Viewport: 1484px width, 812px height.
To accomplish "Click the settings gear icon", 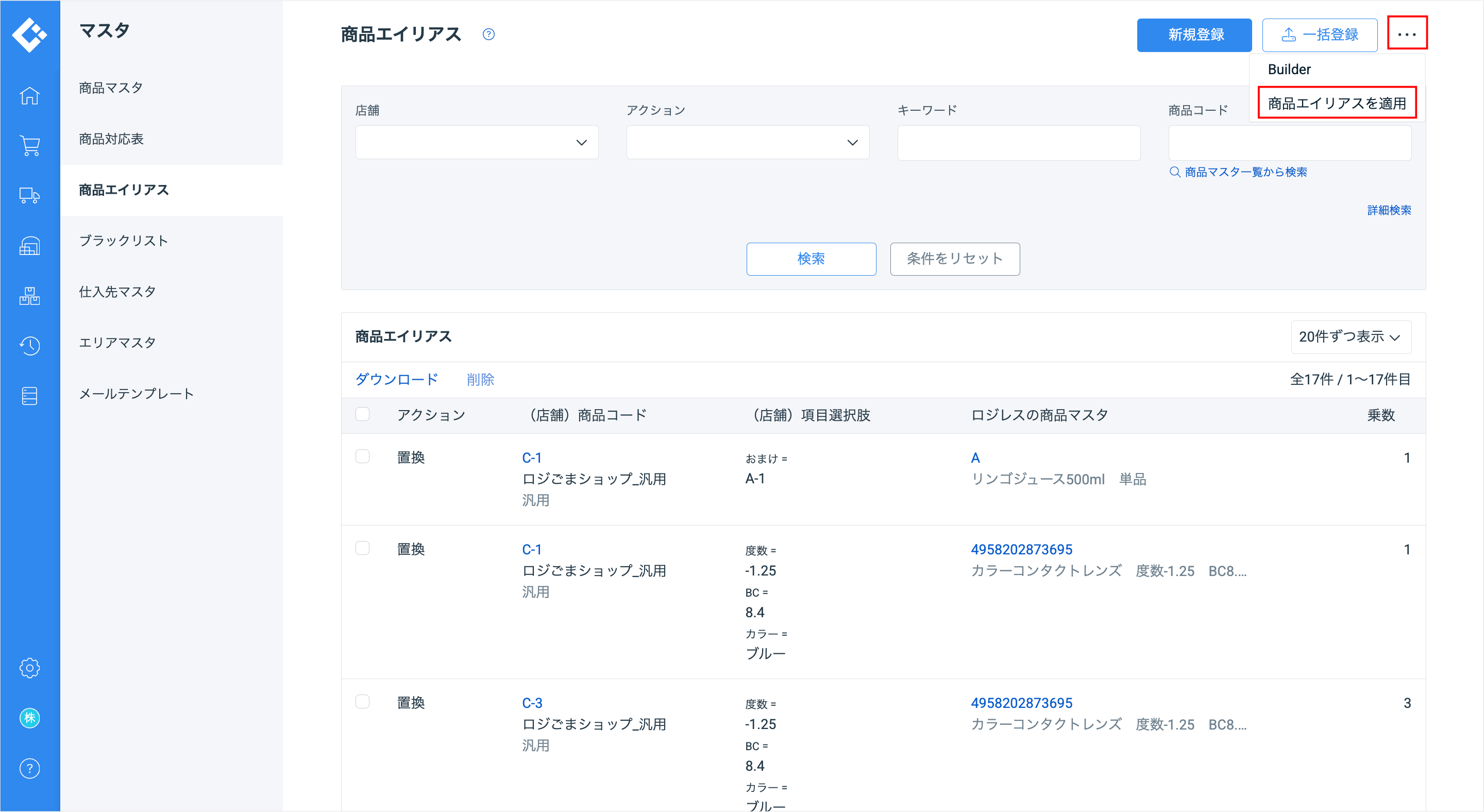I will pos(29,667).
